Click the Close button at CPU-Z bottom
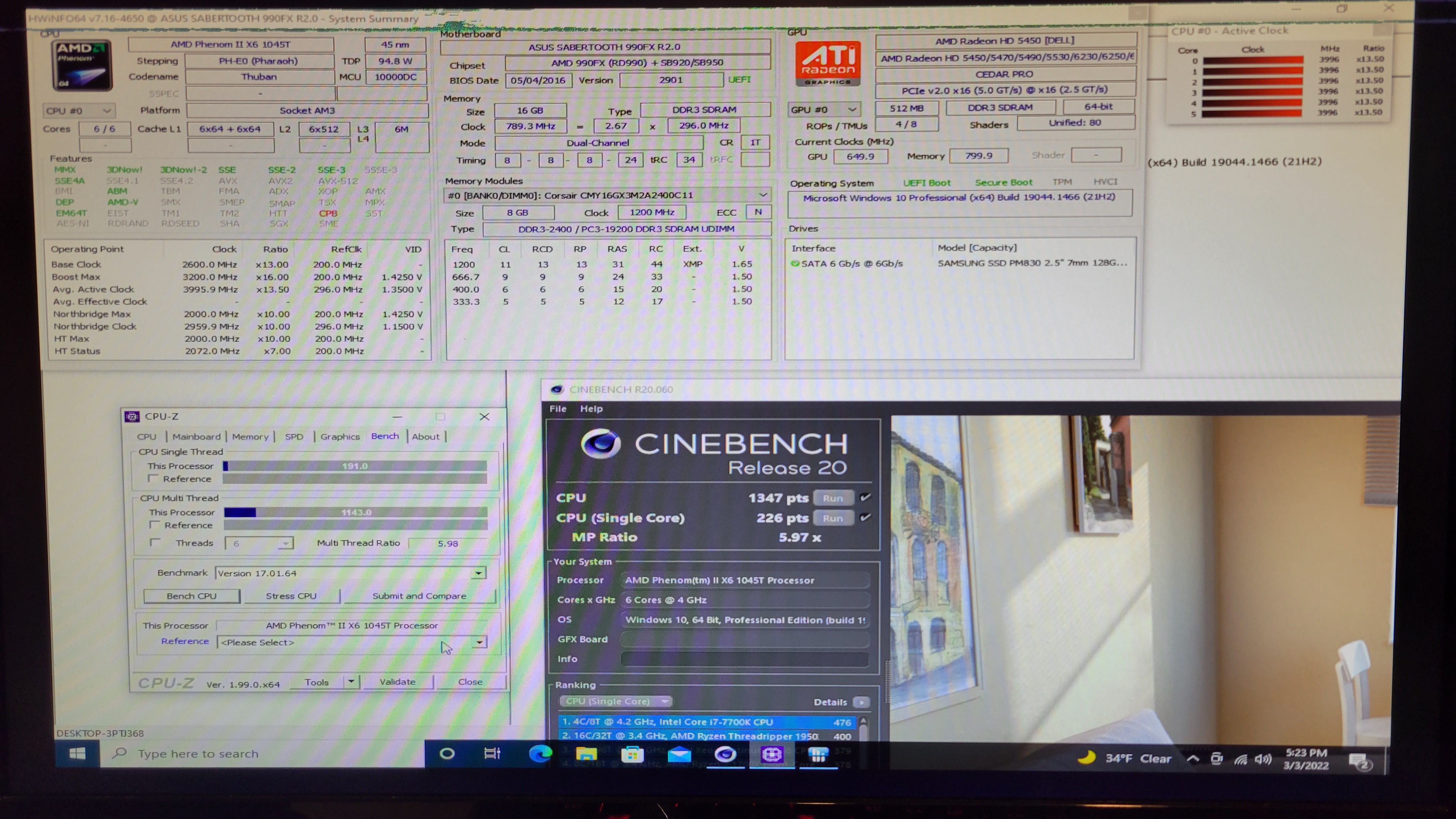Image resolution: width=1456 pixels, height=819 pixels. click(x=470, y=682)
